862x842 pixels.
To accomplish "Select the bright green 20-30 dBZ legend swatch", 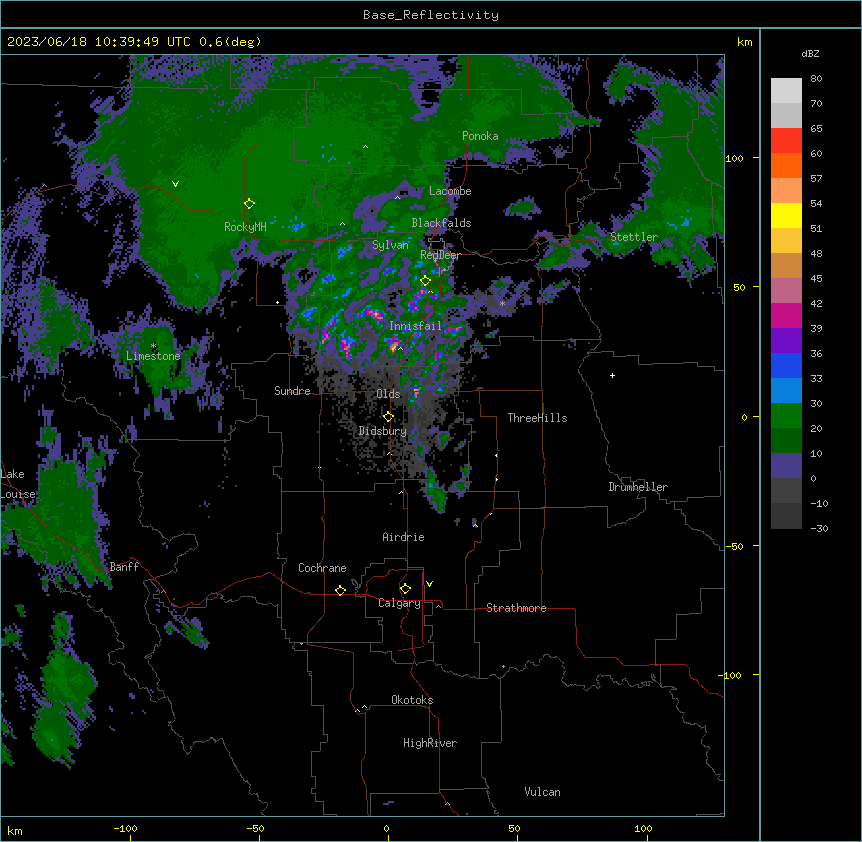I will tap(786, 416).
